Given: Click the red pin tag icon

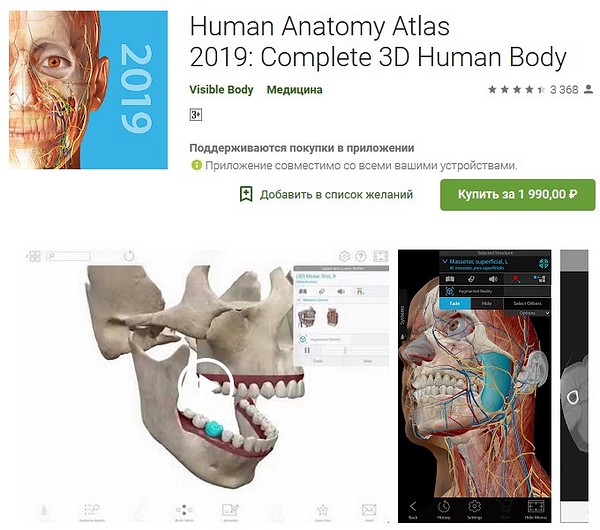Looking at the screenshot, I should (516, 279).
